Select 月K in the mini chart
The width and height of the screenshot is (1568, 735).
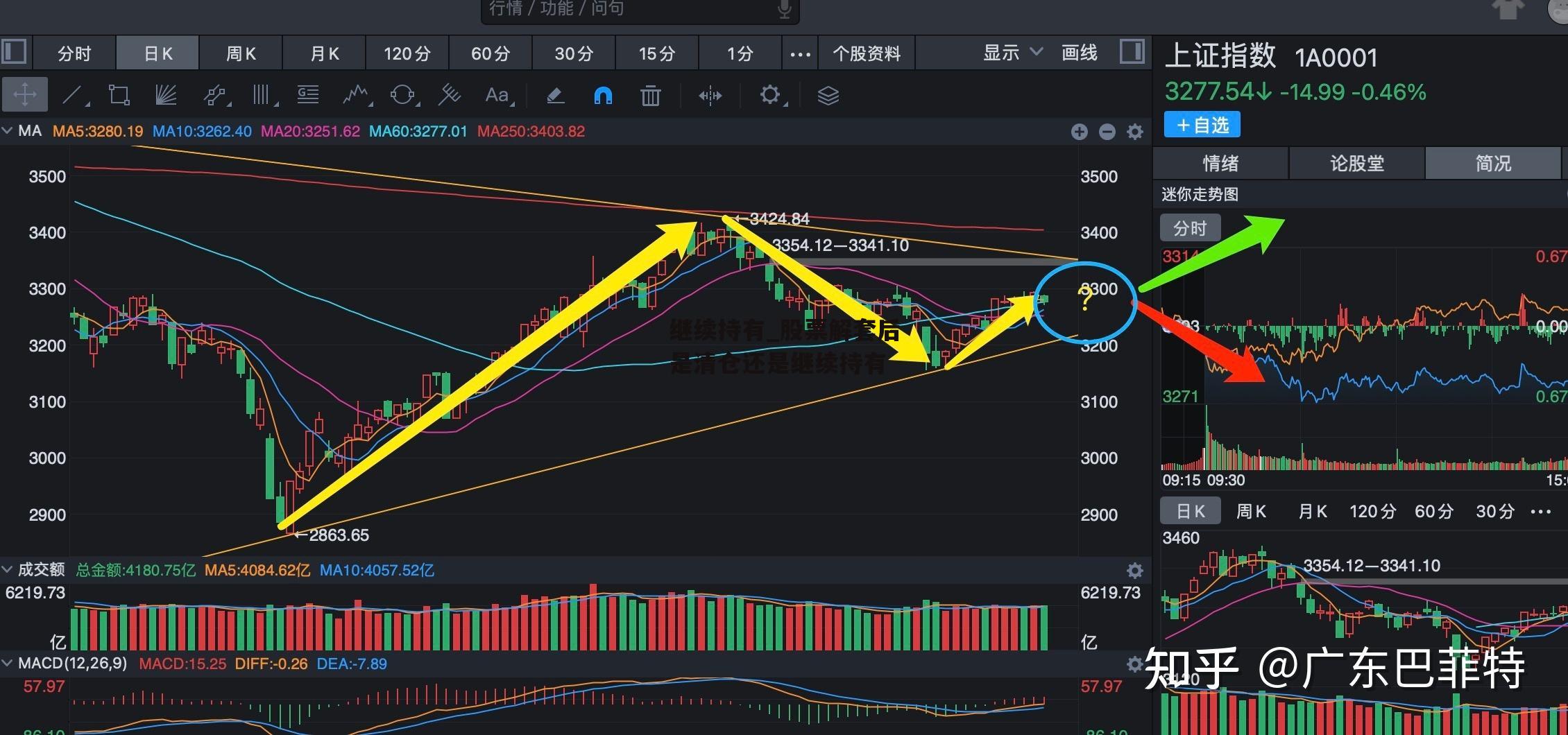coord(1312,512)
